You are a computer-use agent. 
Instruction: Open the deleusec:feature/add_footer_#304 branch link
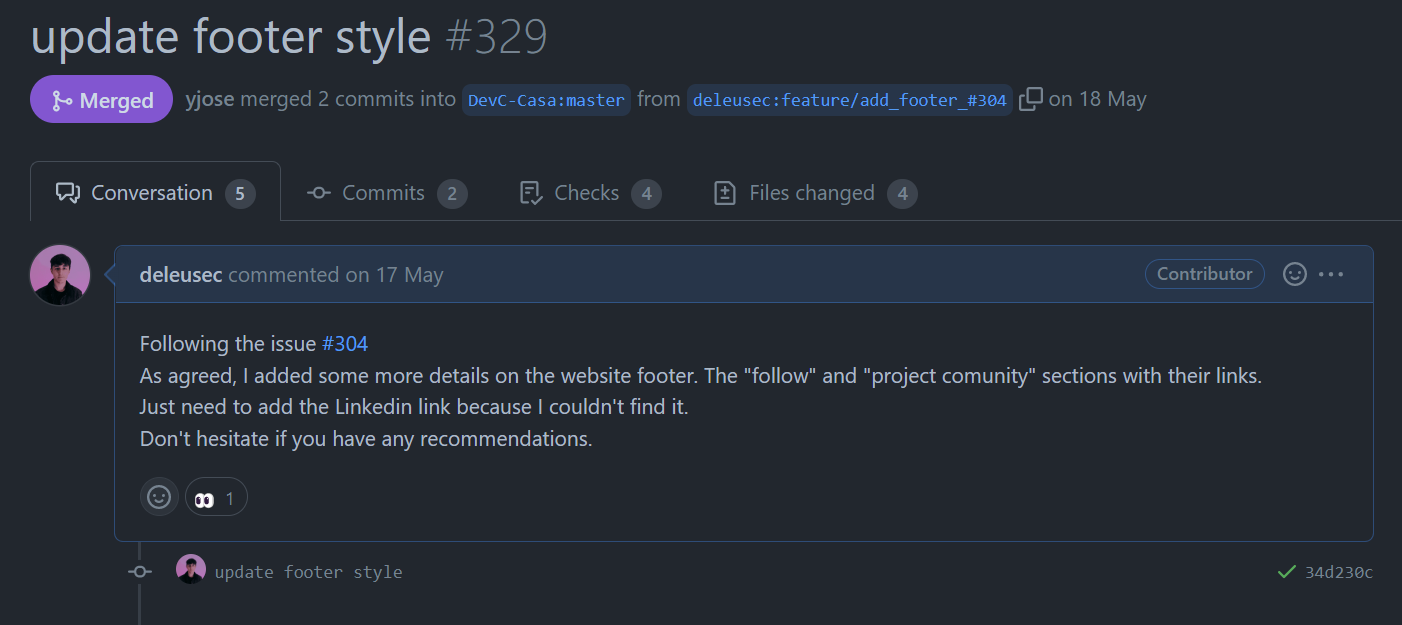coord(850,100)
